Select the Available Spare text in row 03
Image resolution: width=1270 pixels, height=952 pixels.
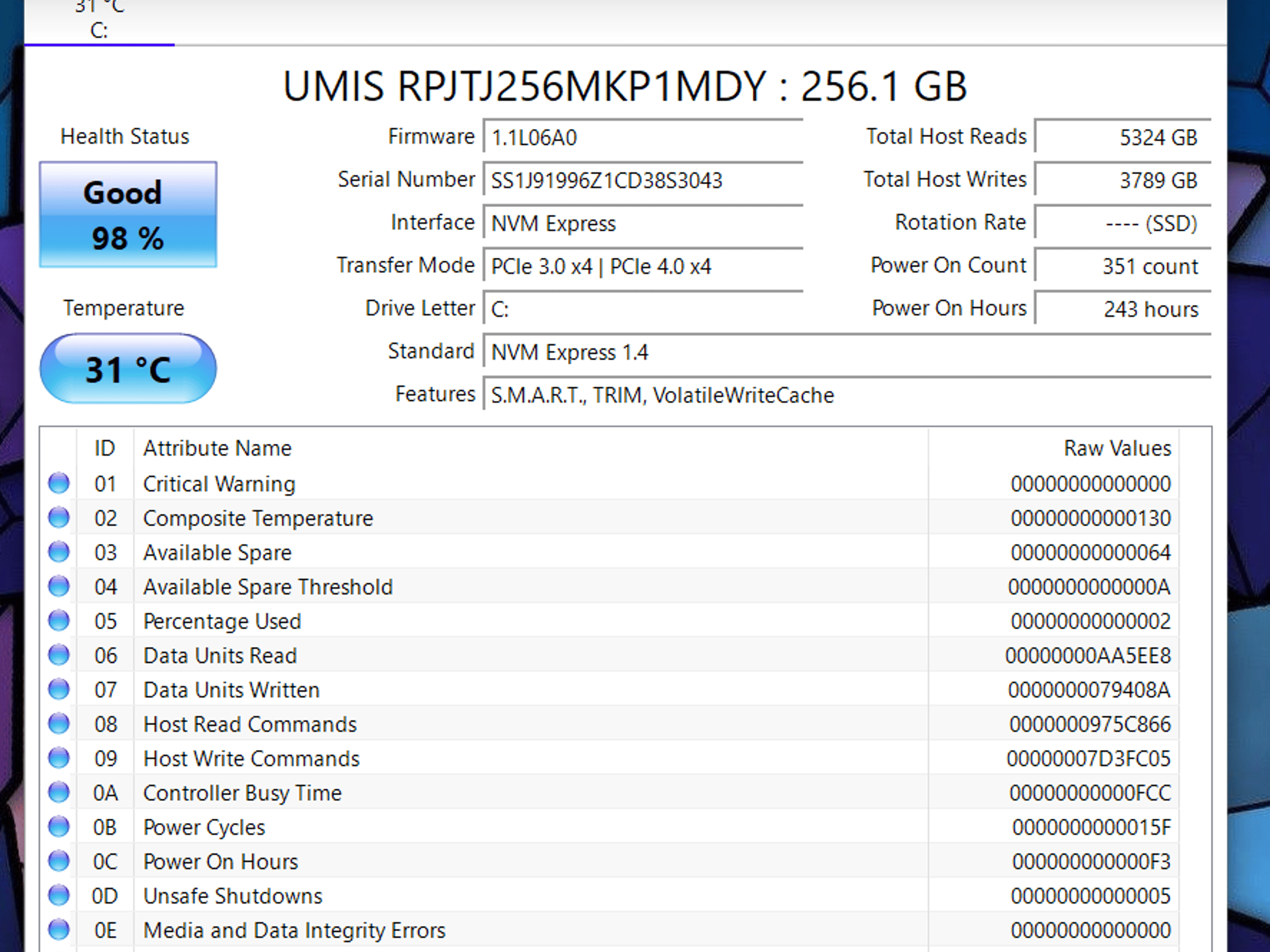pos(217,553)
